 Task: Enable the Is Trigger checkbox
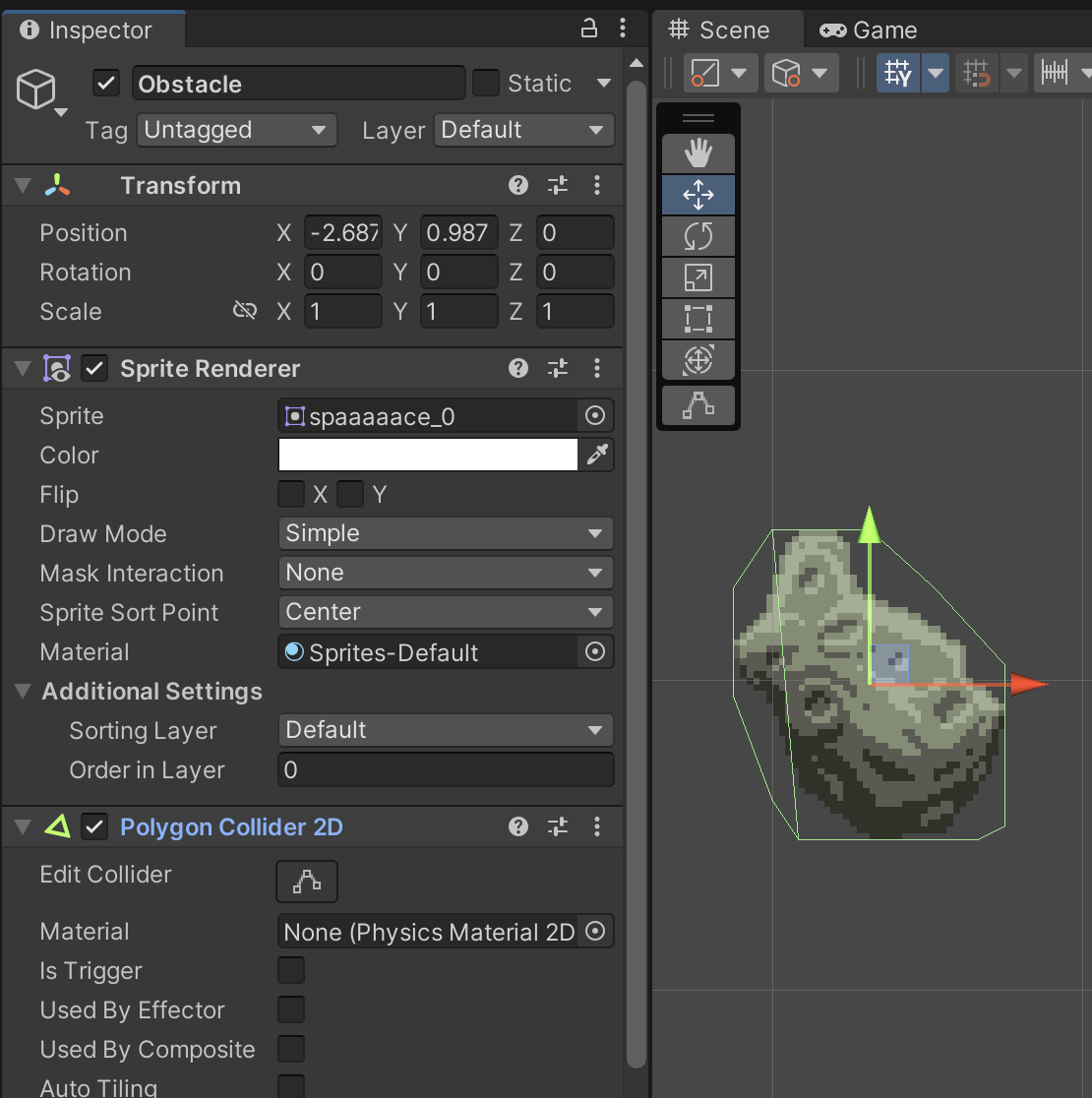[x=291, y=971]
